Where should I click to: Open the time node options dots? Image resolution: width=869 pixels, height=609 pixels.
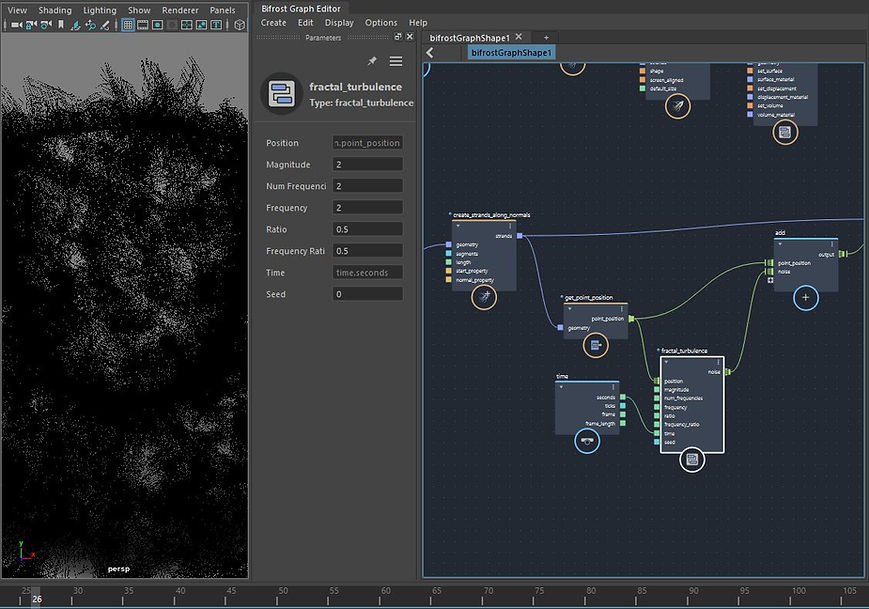click(x=613, y=387)
